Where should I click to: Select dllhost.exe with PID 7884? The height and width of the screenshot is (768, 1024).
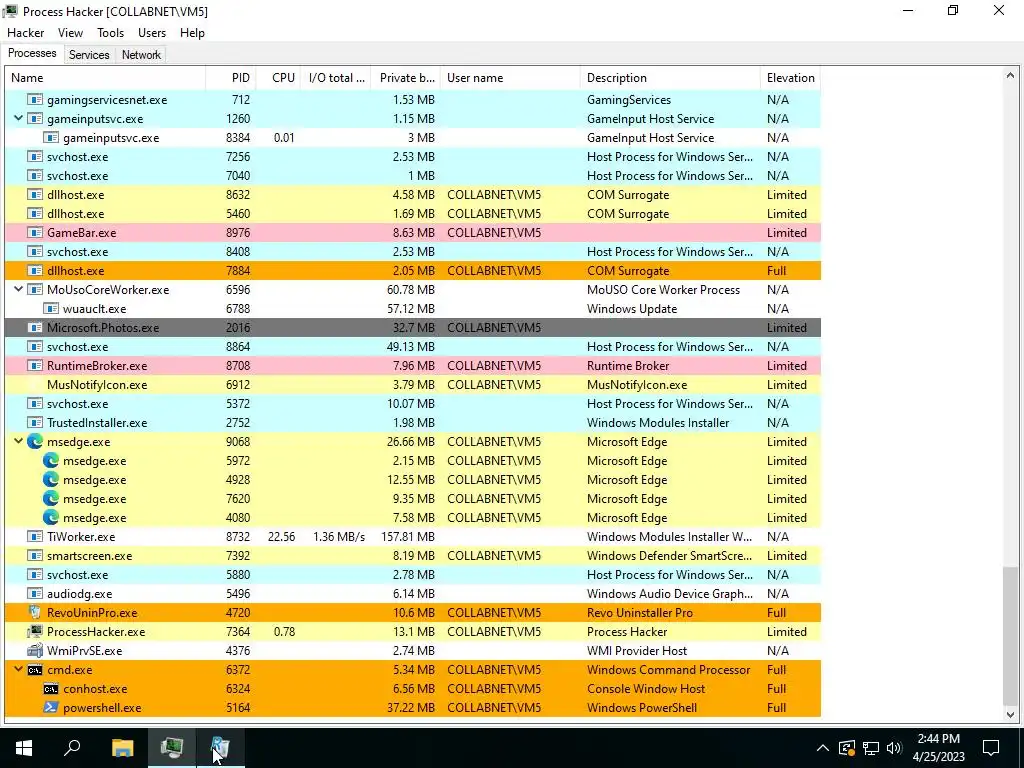tap(413, 271)
